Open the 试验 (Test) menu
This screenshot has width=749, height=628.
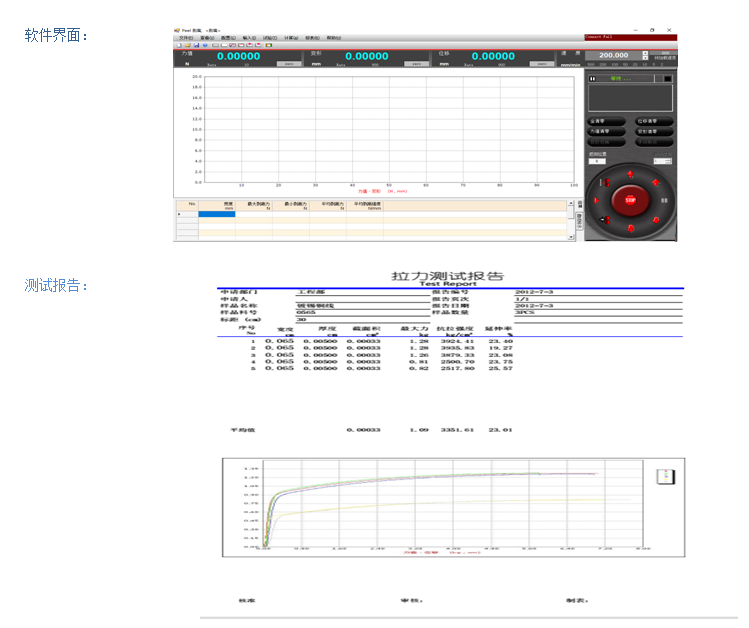270,38
